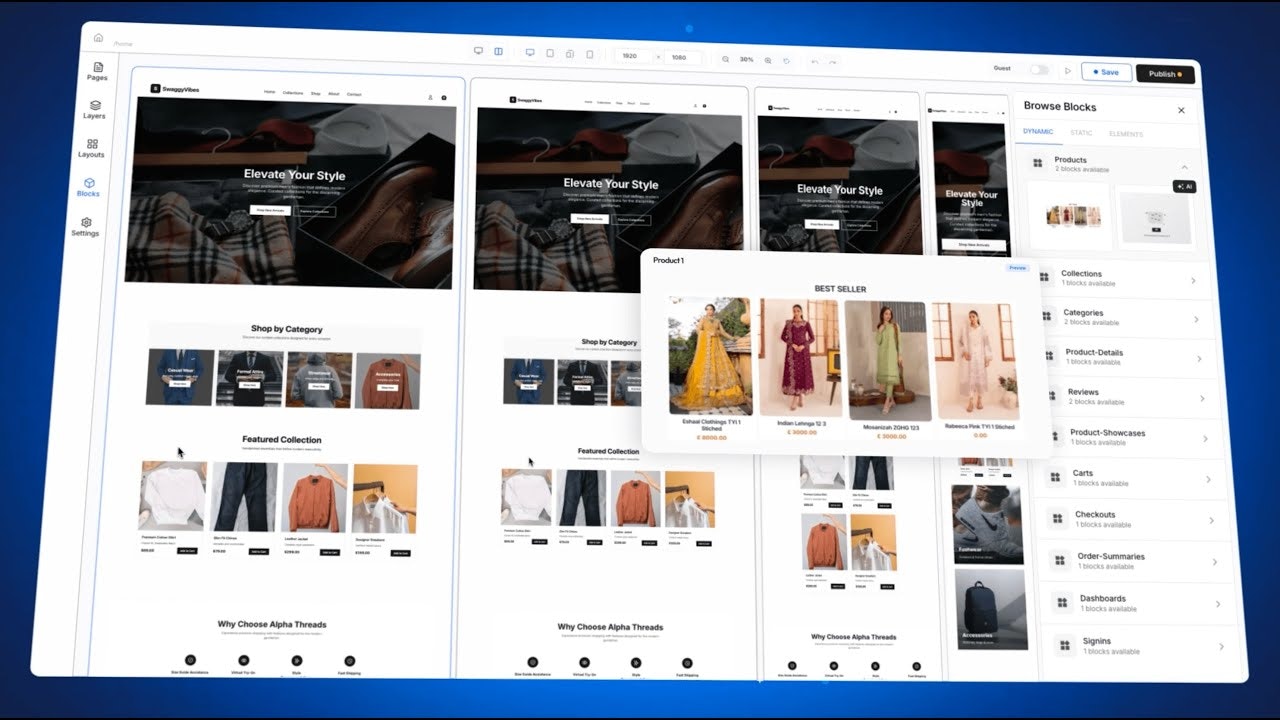Zoom in on the canvas
Viewport: 1280px width, 720px height.
pyautogui.click(x=767, y=60)
